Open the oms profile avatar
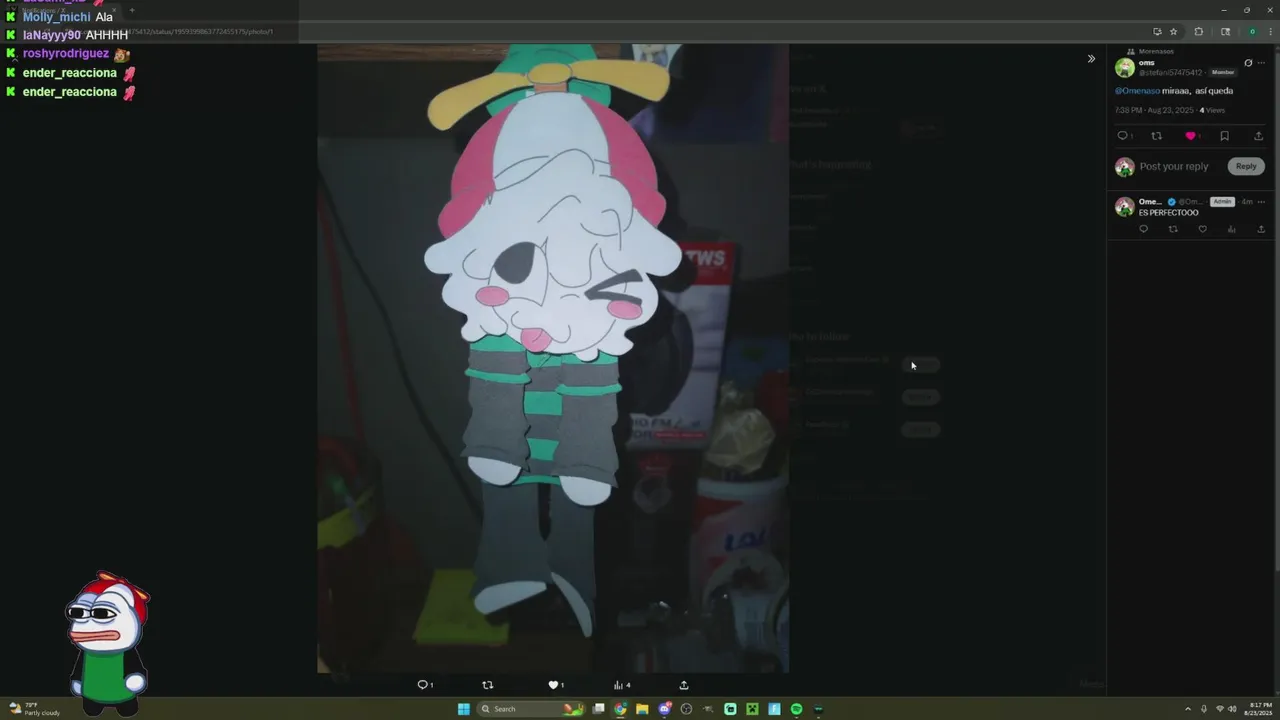 click(1125, 67)
